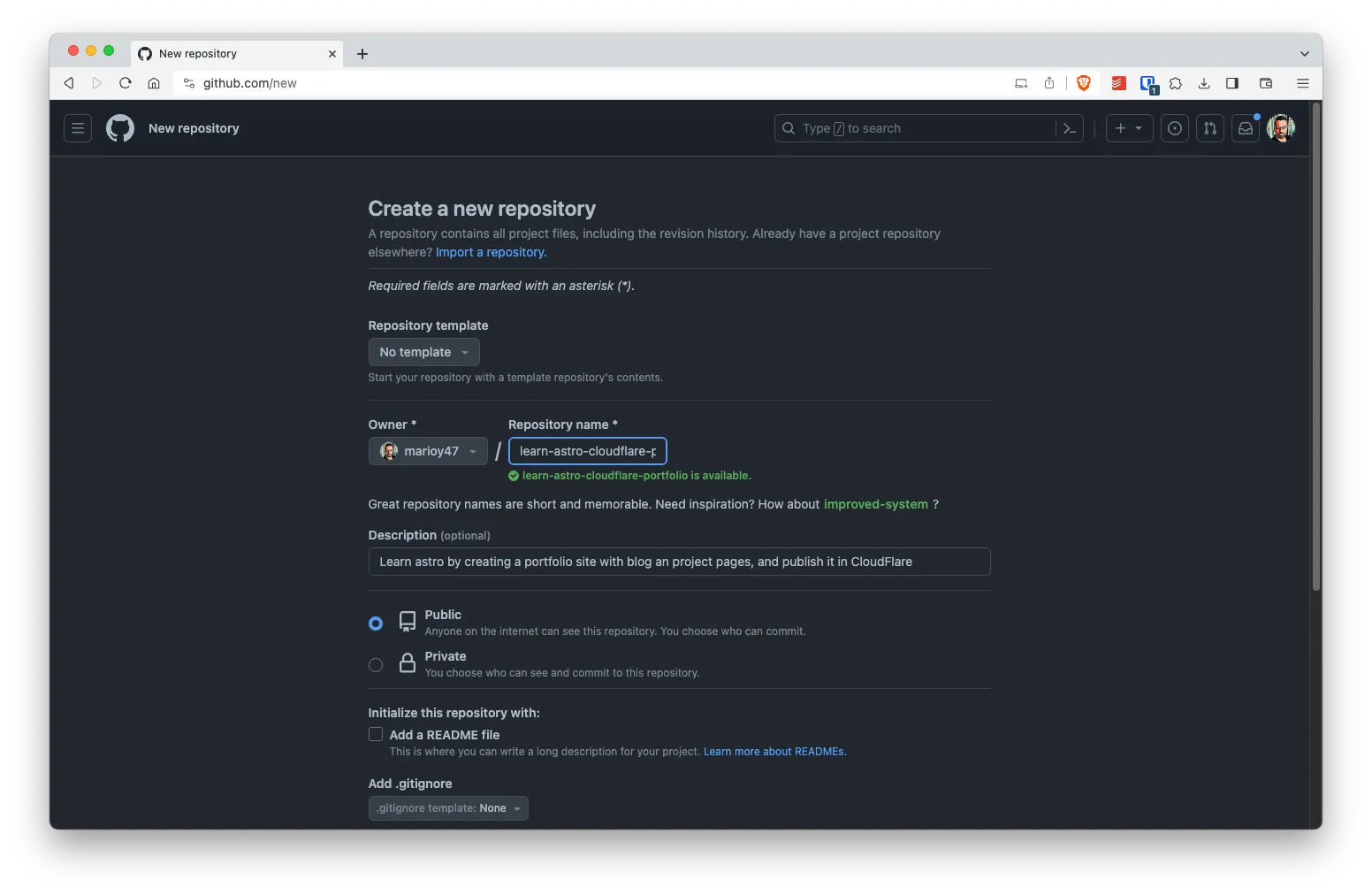Image resolution: width=1372 pixels, height=895 pixels.
Task: Click the browser home icon
Action: coord(154,83)
